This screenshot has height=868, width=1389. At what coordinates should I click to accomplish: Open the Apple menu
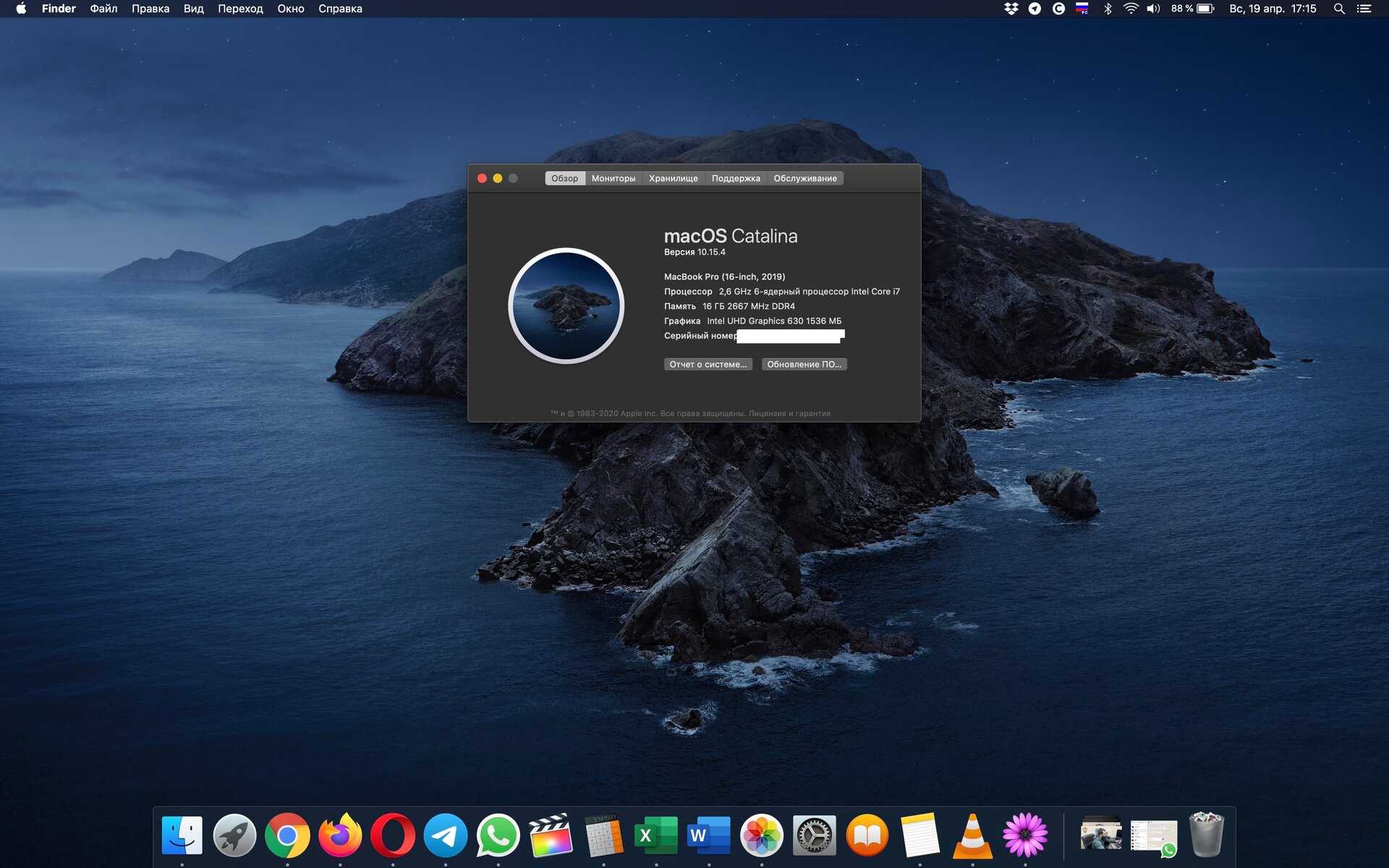pyautogui.click(x=21, y=9)
